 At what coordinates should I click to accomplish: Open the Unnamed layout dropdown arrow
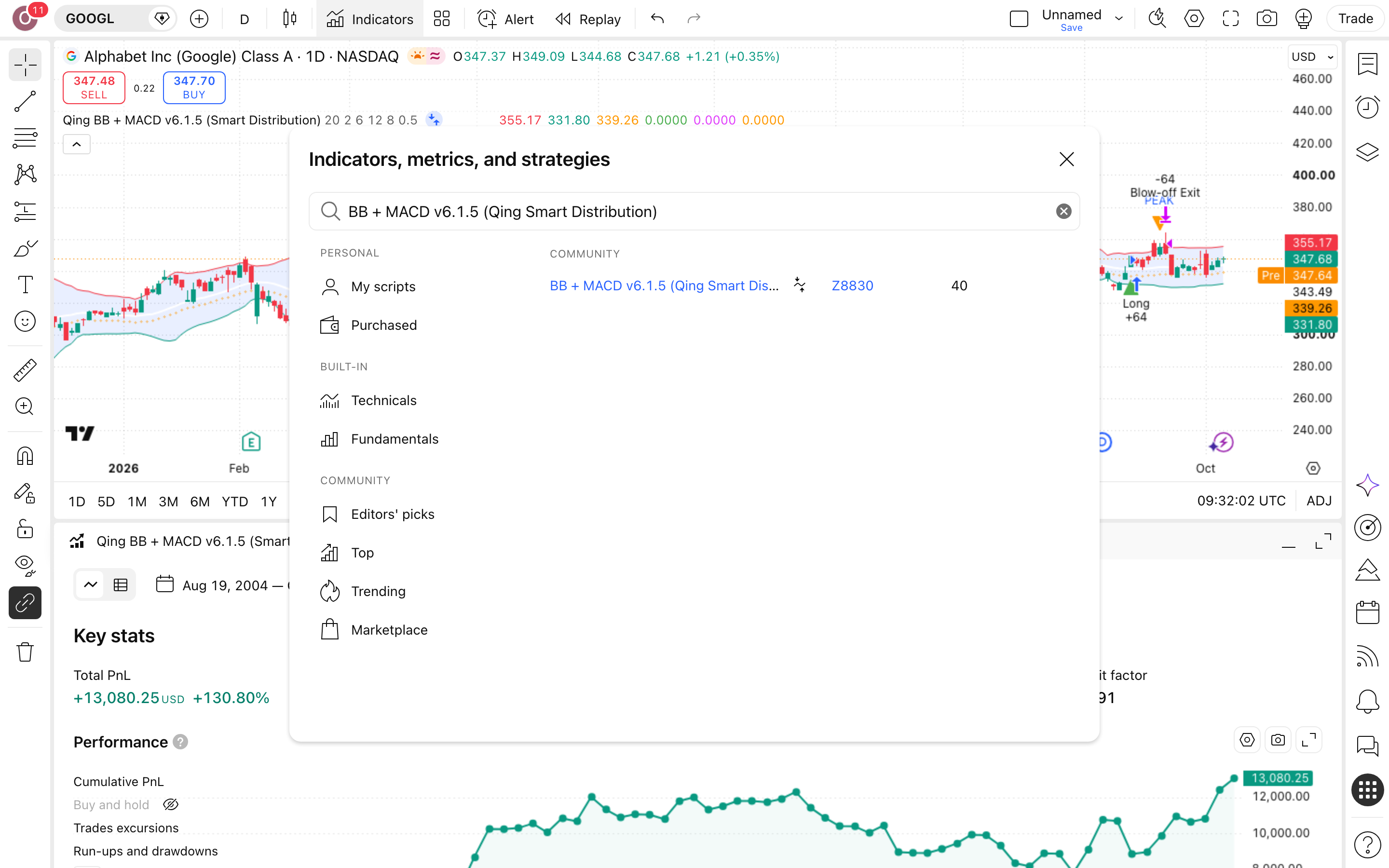[x=1118, y=19]
